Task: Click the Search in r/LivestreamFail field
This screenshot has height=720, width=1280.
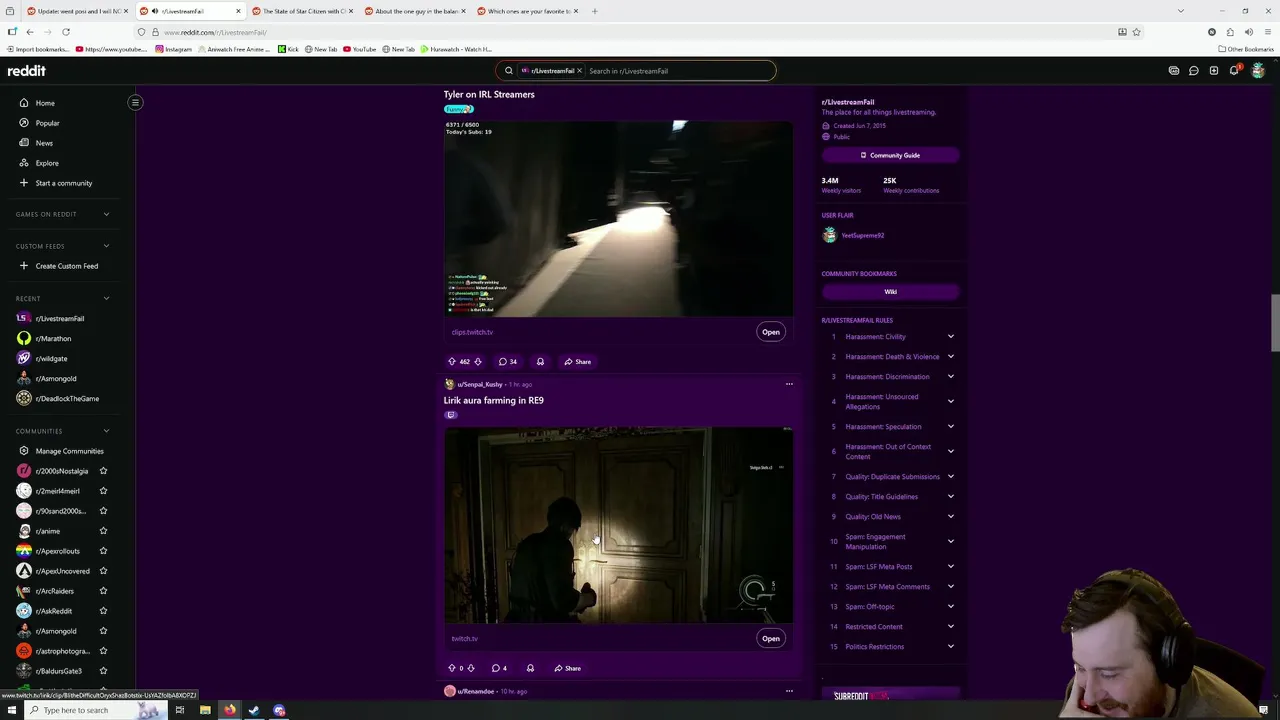Action: pyautogui.click(x=678, y=71)
